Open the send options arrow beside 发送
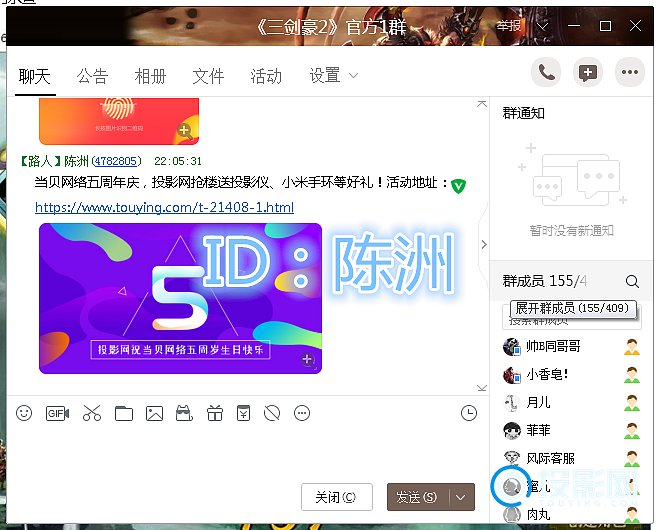 (x=460, y=497)
